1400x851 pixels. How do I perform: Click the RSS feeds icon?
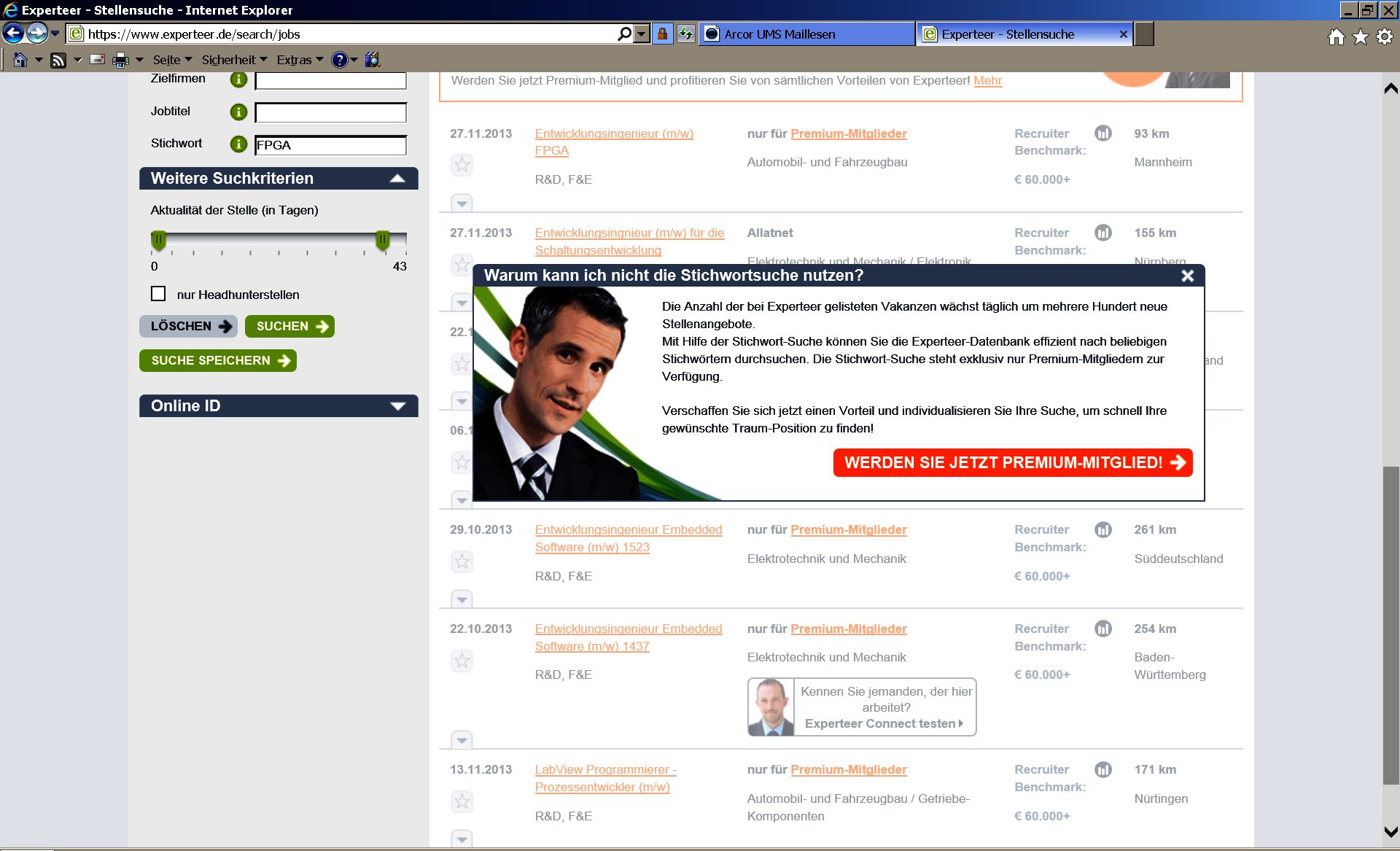point(58,61)
